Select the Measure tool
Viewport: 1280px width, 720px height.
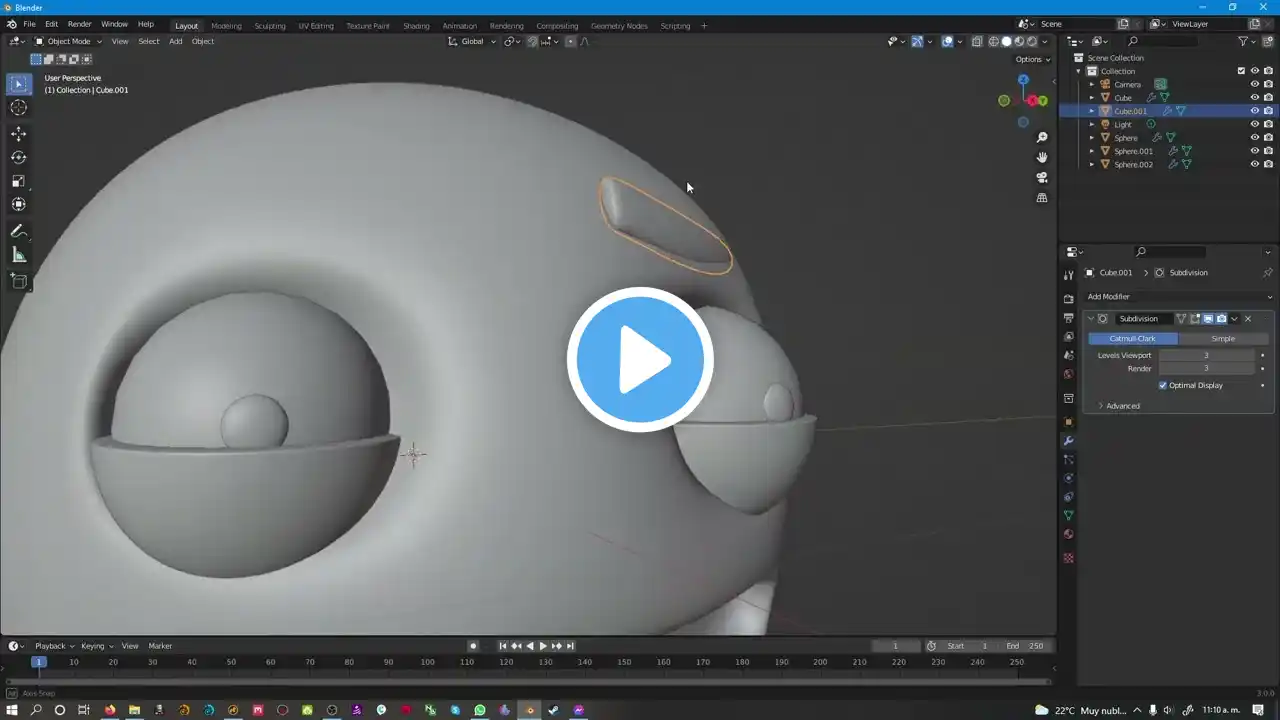tap(18, 255)
